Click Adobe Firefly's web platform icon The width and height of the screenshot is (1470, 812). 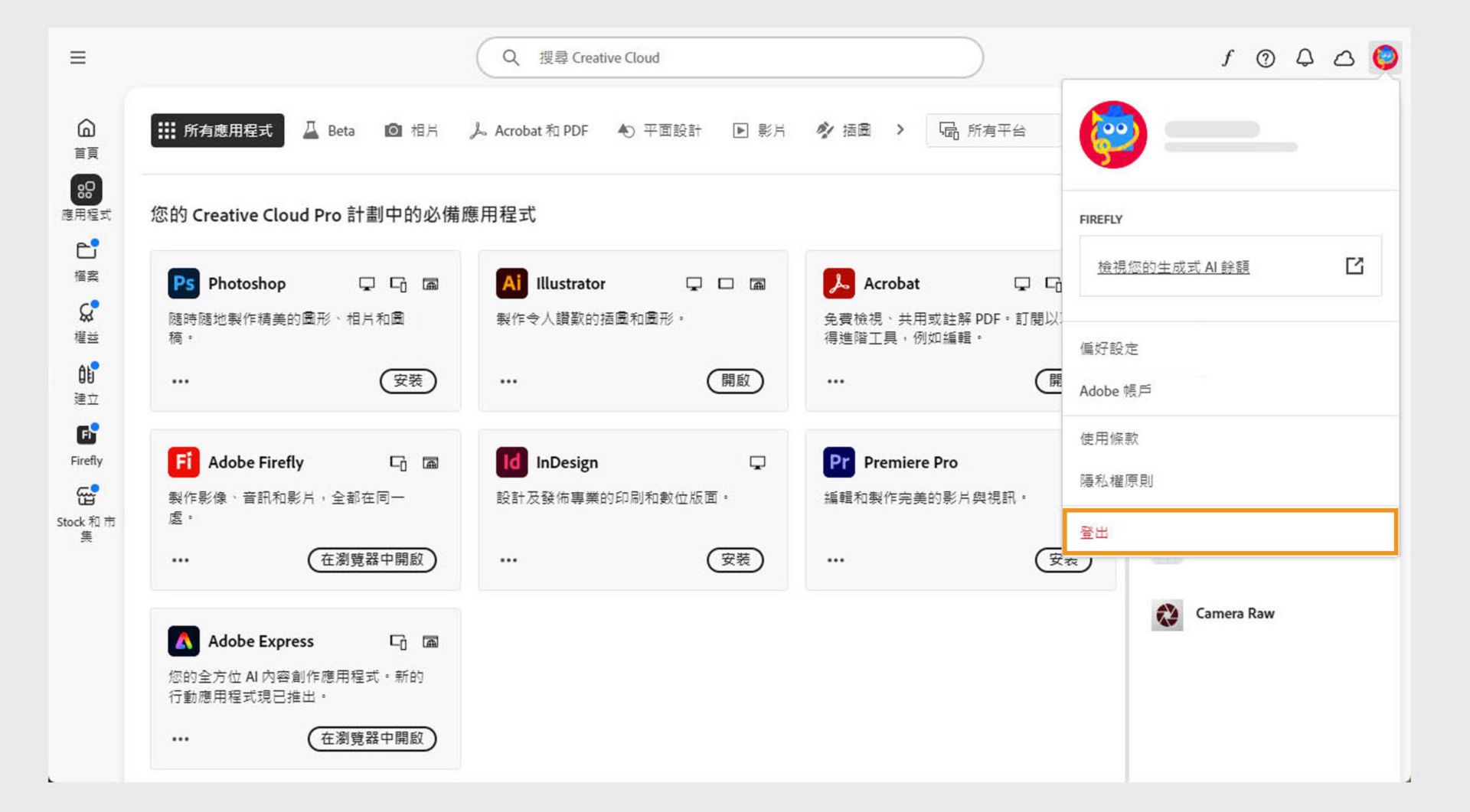[430, 463]
